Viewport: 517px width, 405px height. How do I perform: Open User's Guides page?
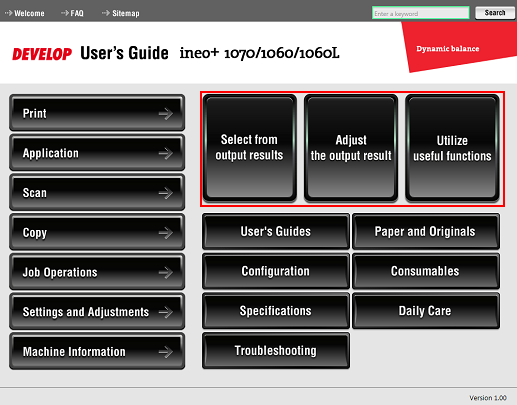(276, 231)
